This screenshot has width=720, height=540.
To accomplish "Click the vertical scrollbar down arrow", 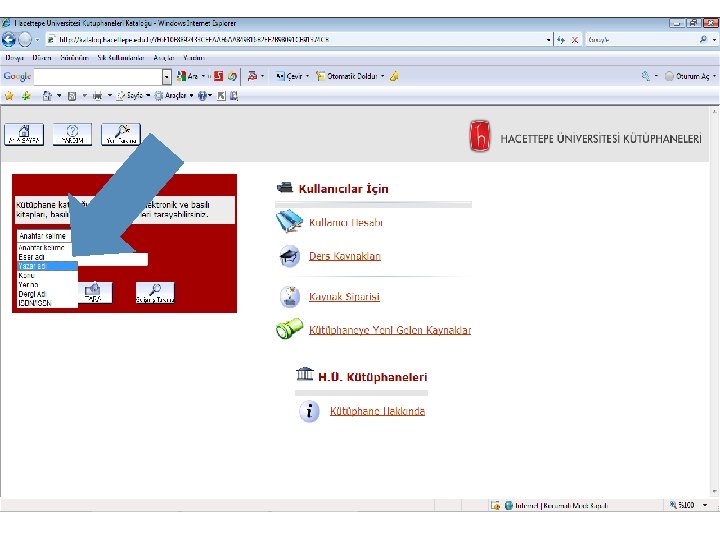I will click(x=714, y=492).
